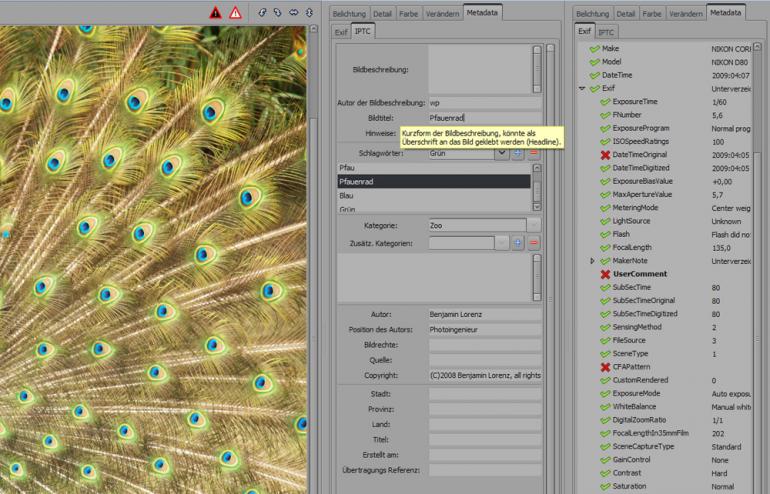
Task: Toggle the green check beside Make
Action: click(x=594, y=49)
